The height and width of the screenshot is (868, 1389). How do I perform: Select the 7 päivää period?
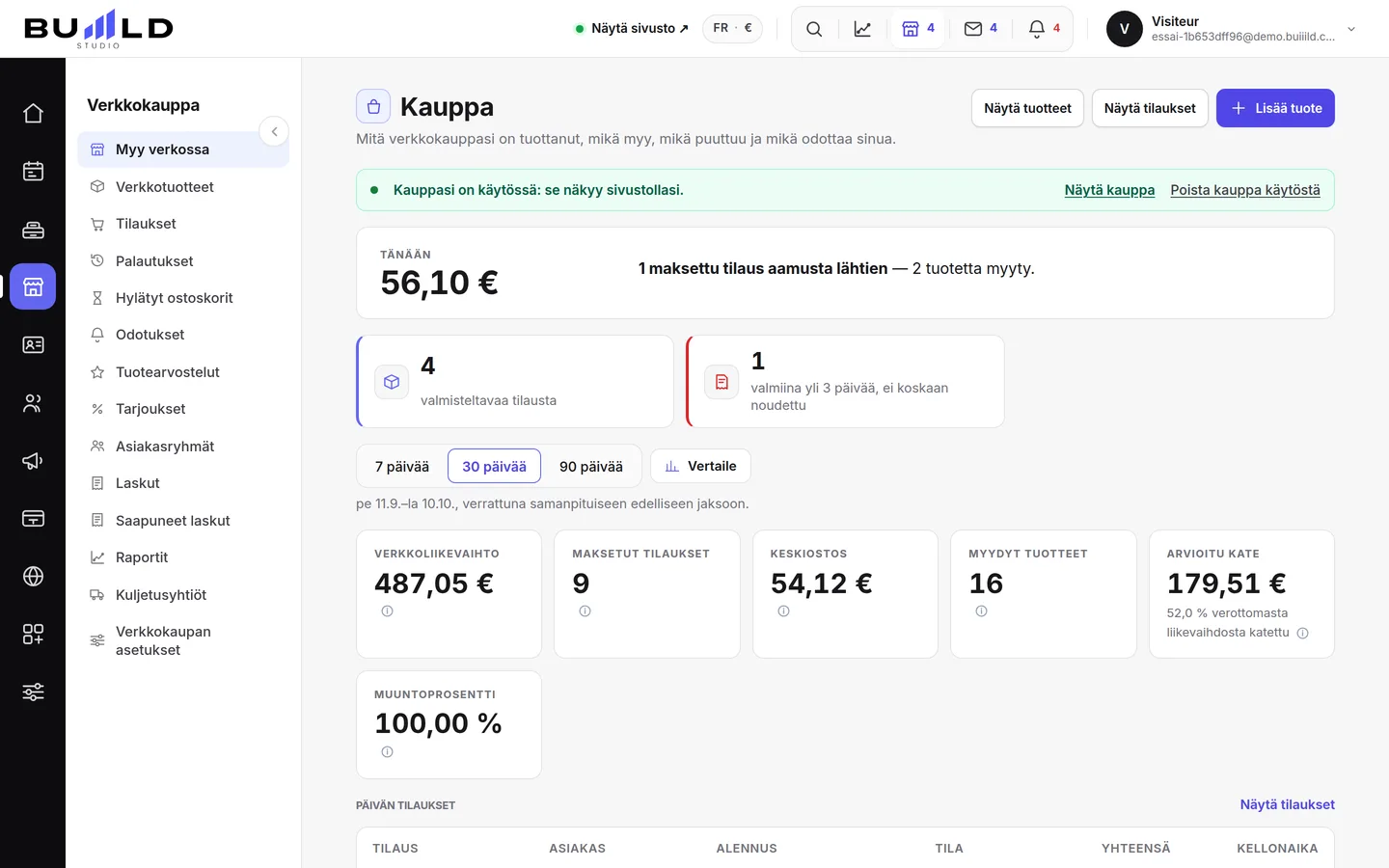click(x=402, y=466)
